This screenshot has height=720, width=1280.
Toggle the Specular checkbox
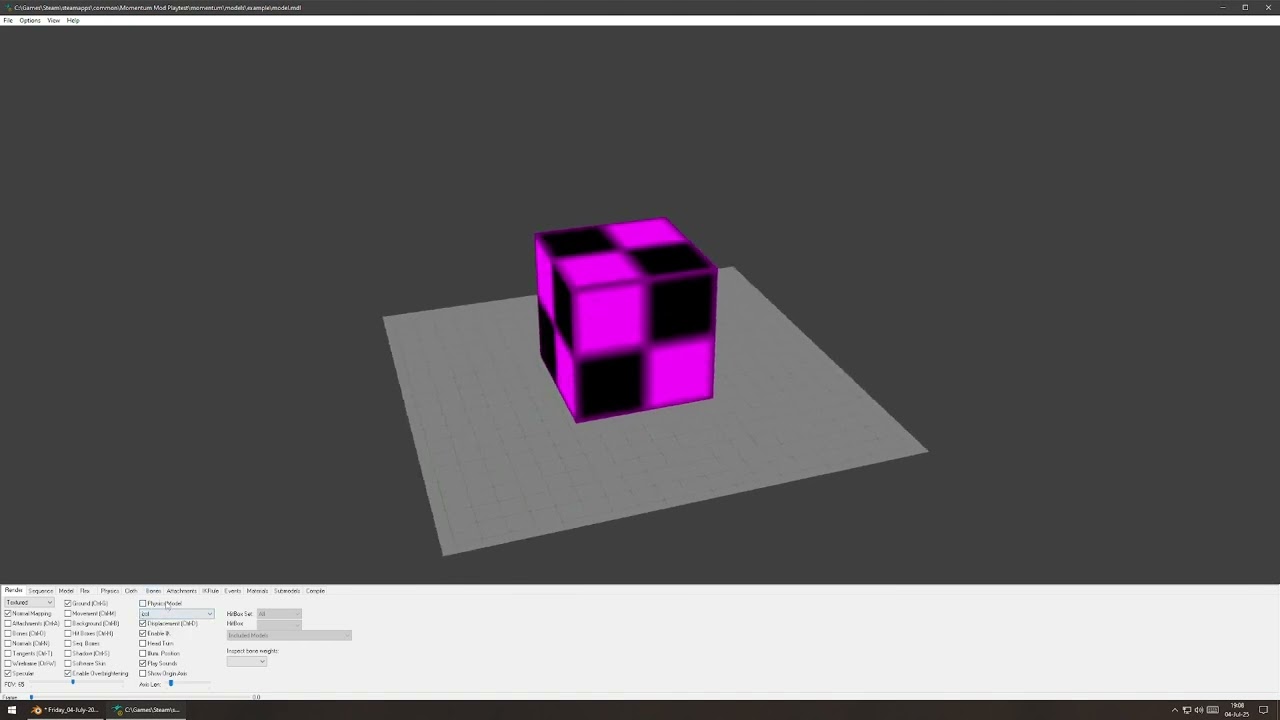click(x=8, y=674)
